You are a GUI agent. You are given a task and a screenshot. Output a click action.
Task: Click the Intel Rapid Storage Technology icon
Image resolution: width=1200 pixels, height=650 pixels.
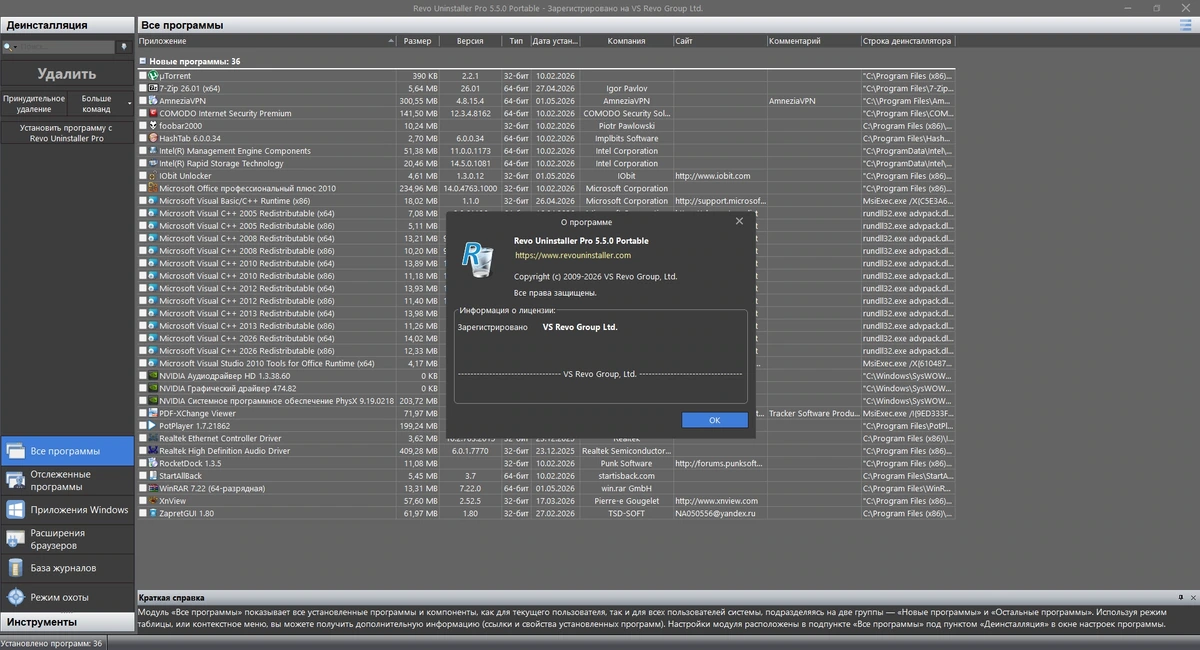tap(153, 163)
